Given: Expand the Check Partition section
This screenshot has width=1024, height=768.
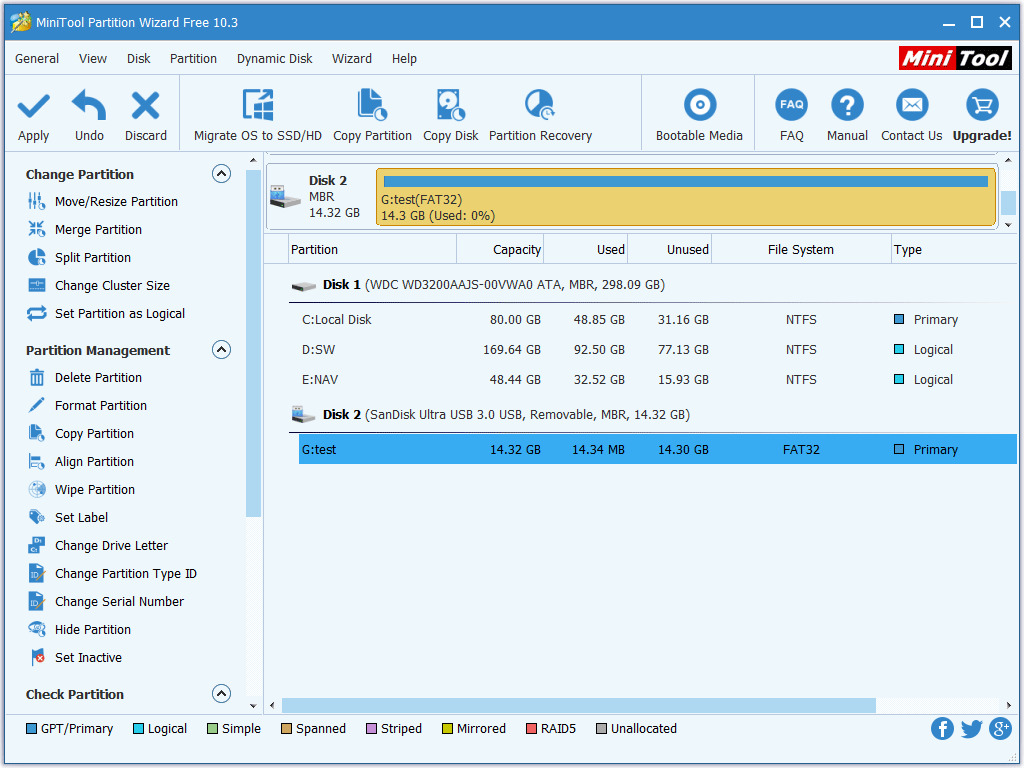Looking at the screenshot, I should 222,694.
